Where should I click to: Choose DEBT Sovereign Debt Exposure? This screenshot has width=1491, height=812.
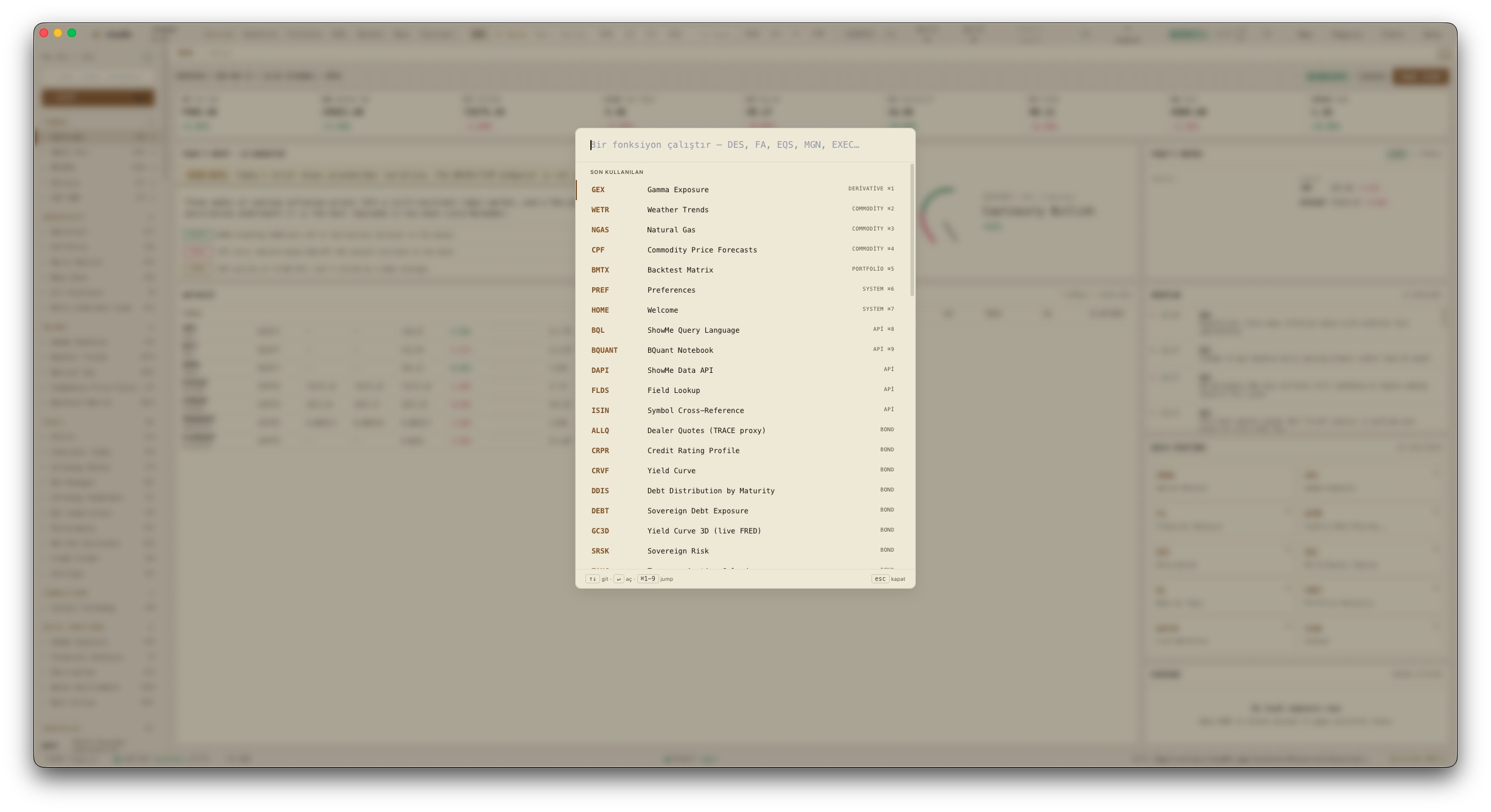click(x=742, y=511)
